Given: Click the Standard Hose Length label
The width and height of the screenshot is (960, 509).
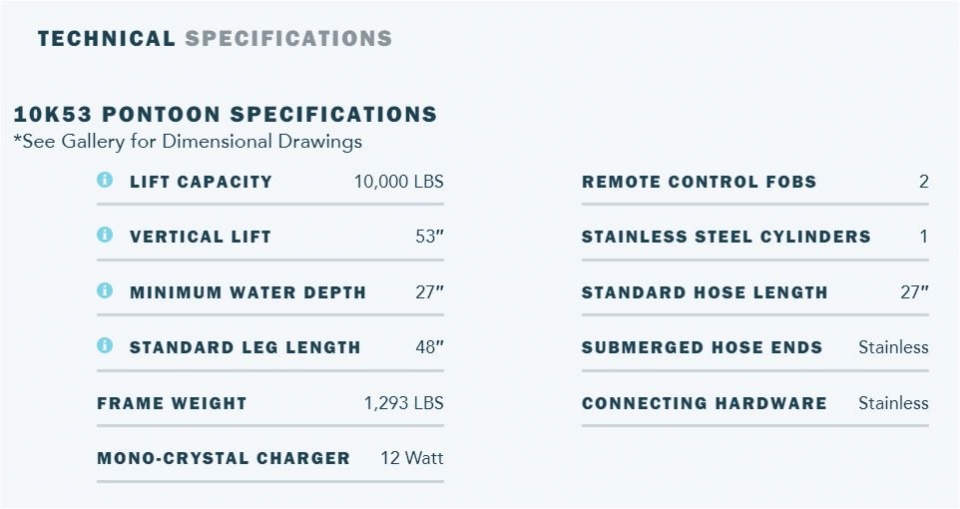Looking at the screenshot, I should pyautogui.click(x=704, y=293).
